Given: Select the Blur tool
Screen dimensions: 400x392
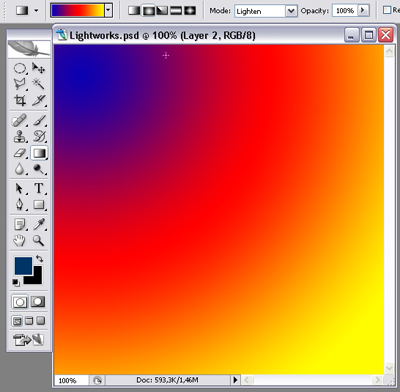Looking at the screenshot, I should 20,169.
